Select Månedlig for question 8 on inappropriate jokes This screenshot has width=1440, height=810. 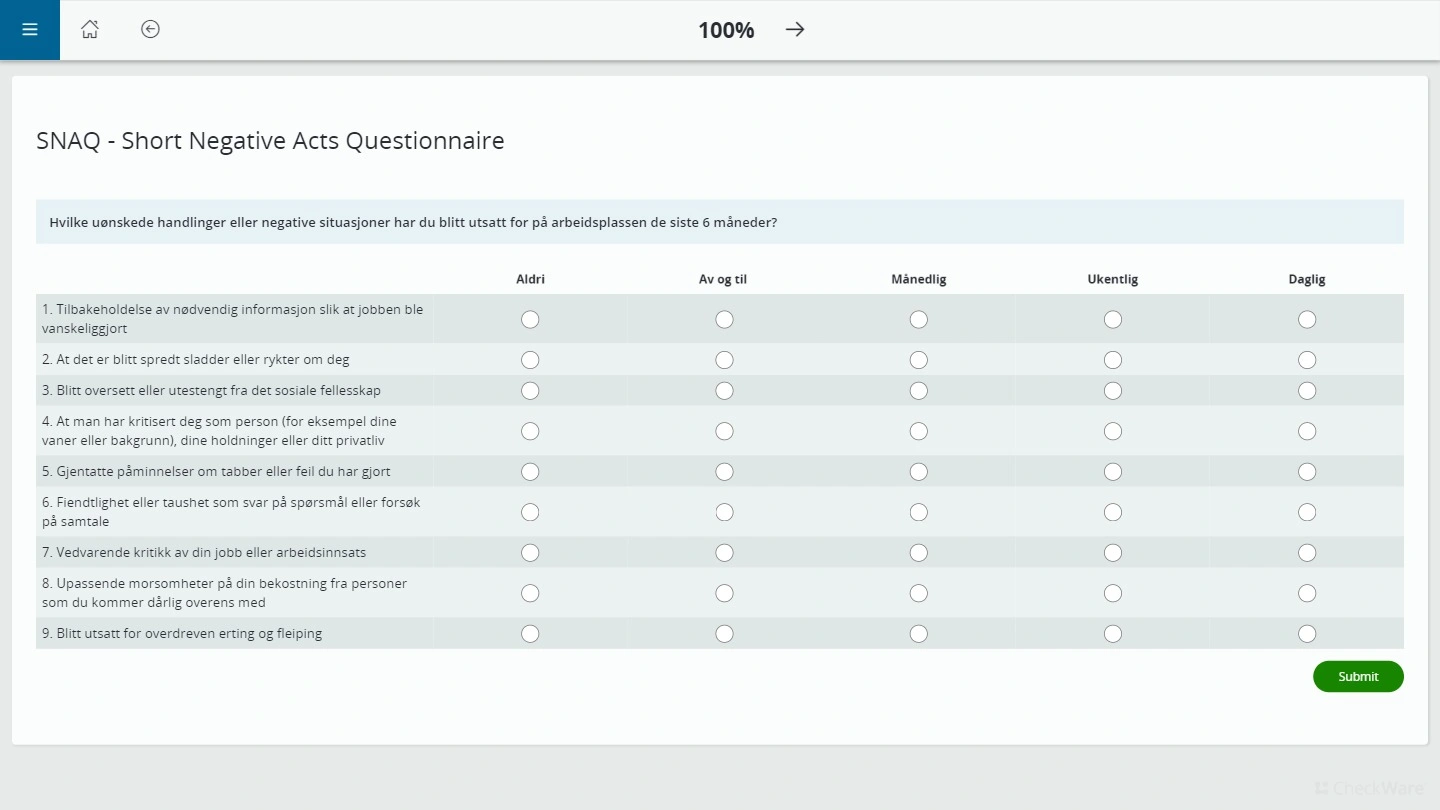919,593
